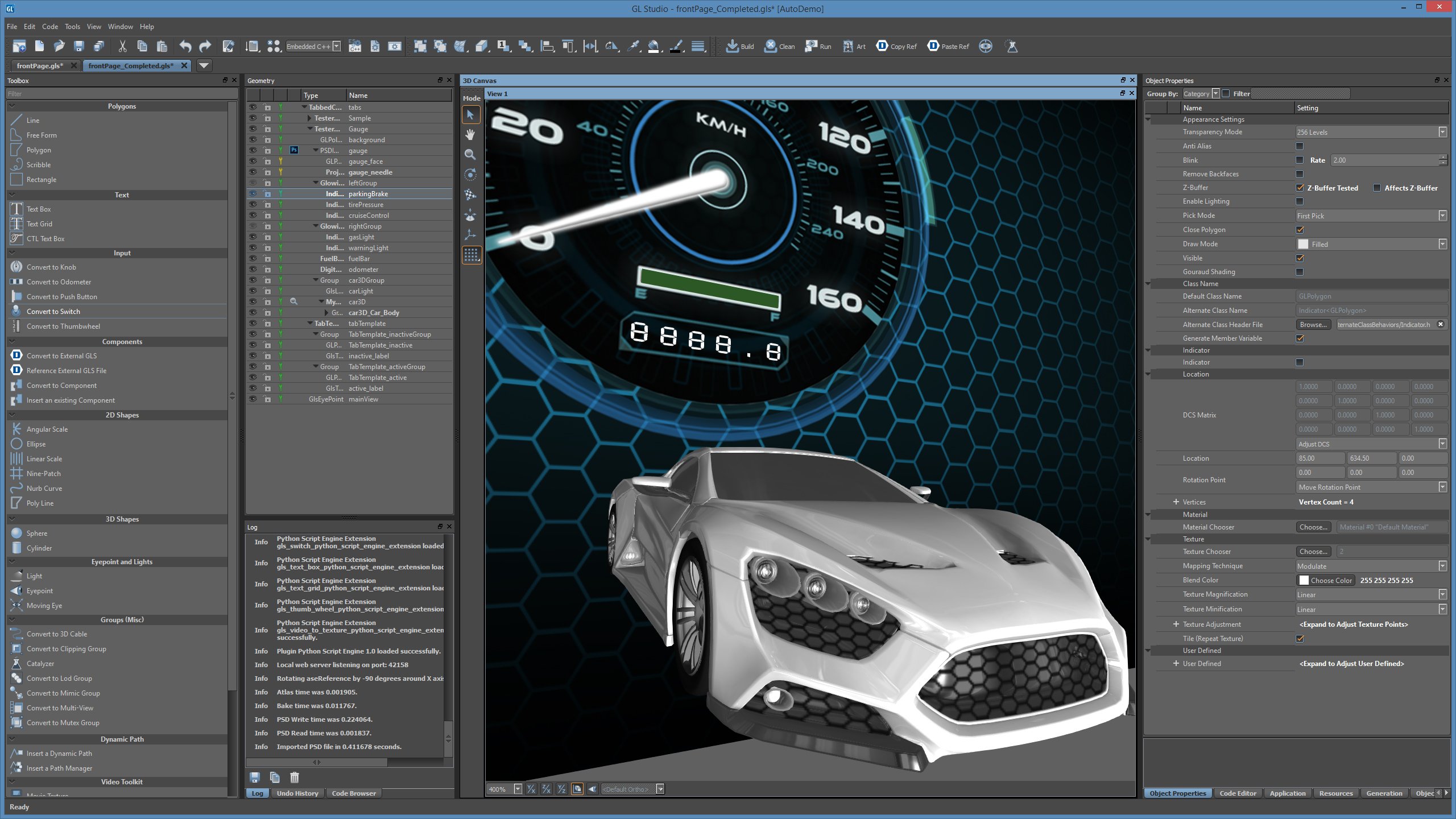Open the Draw Mode dropdown
This screenshot has width=1456, height=819.
[x=1442, y=244]
